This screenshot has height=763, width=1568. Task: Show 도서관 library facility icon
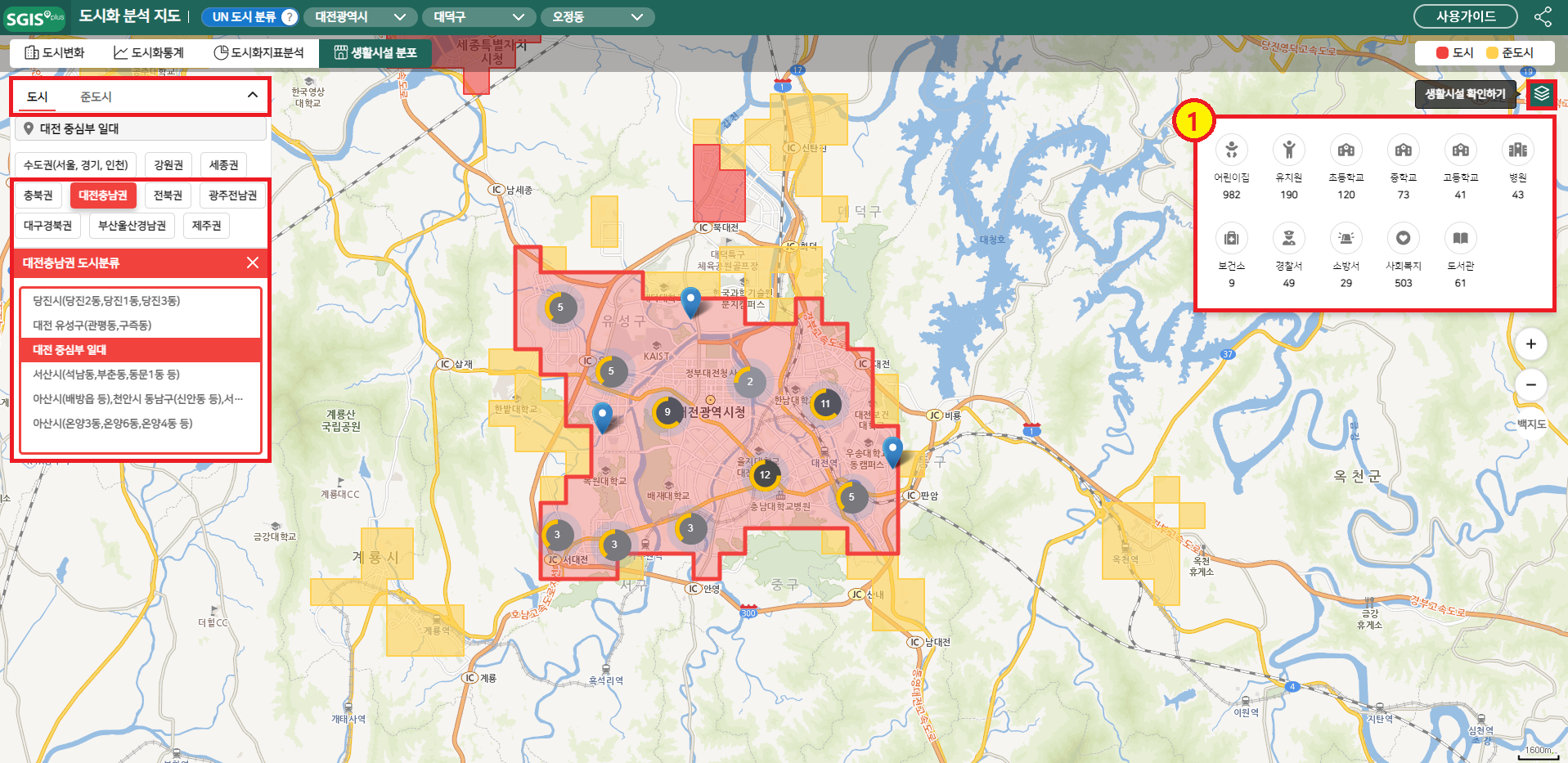(x=1460, y=239)
